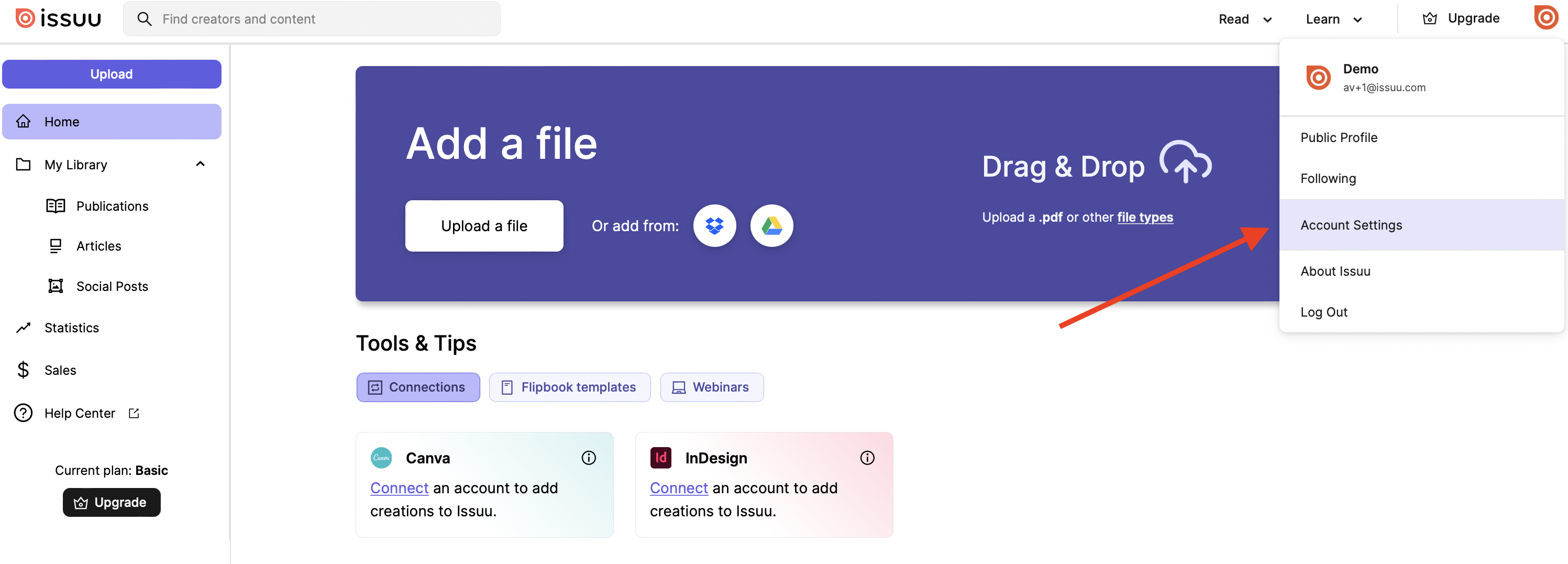Click the Statistics trend line icon
This screenshot has height=564, width=1568.
coord(23,328)
